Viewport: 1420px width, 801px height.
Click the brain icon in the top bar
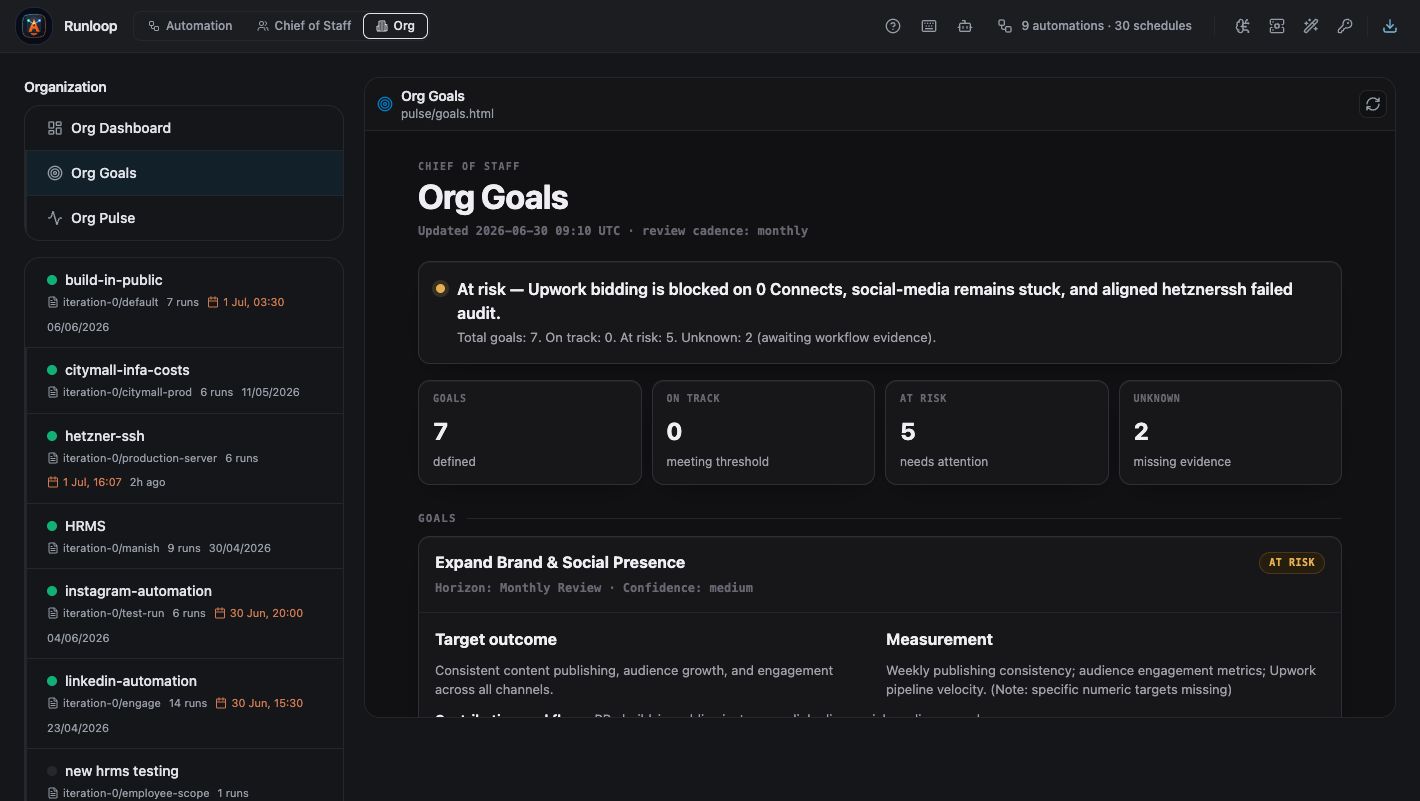(x=1242, y=26)
